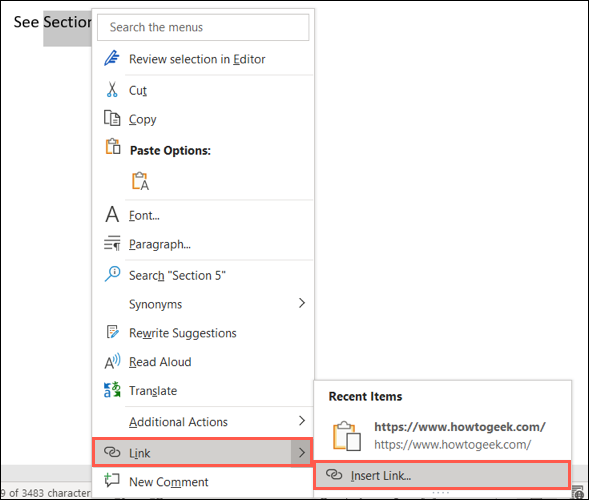Select the Keep Text Only paste icon
Viewport: 589px width, 500px height.
140,181
